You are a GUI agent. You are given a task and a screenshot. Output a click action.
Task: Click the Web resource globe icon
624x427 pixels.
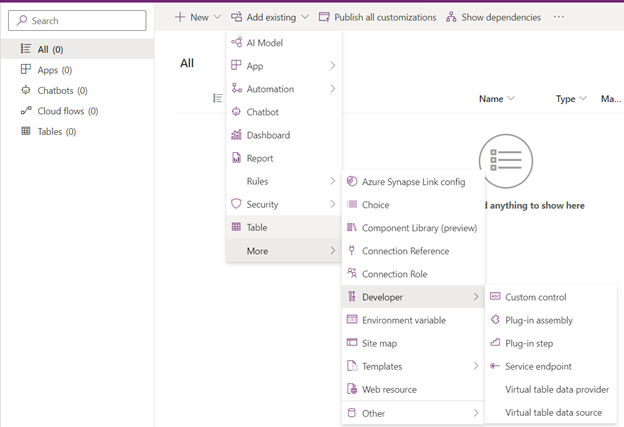[x=352, y=389]
